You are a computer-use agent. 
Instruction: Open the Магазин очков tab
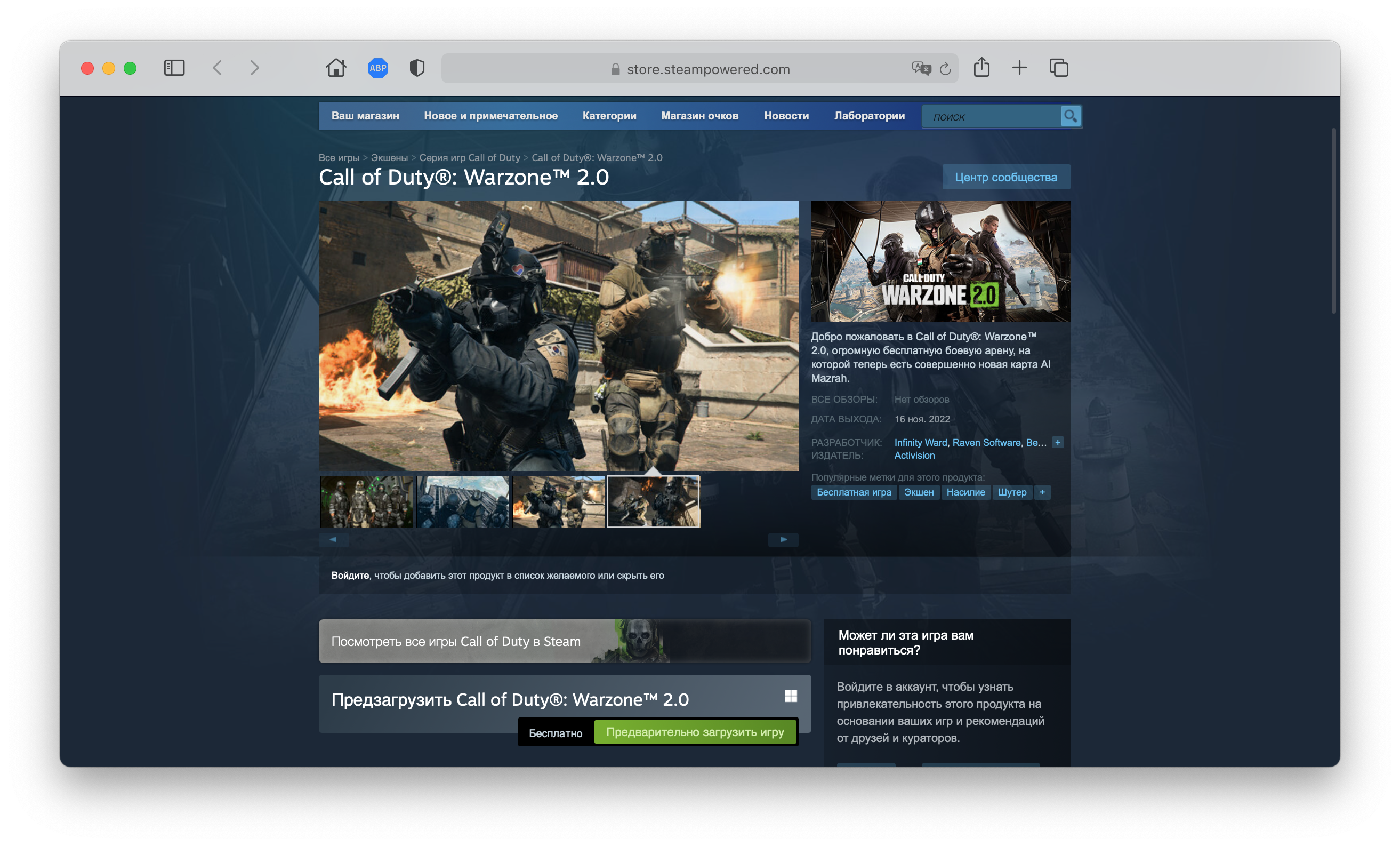(x=699, y=116)
